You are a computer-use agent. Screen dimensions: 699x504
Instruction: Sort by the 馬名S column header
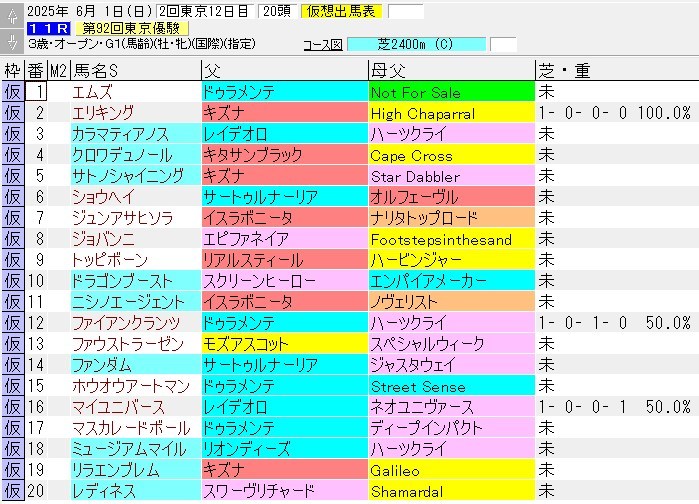(136, 70)
